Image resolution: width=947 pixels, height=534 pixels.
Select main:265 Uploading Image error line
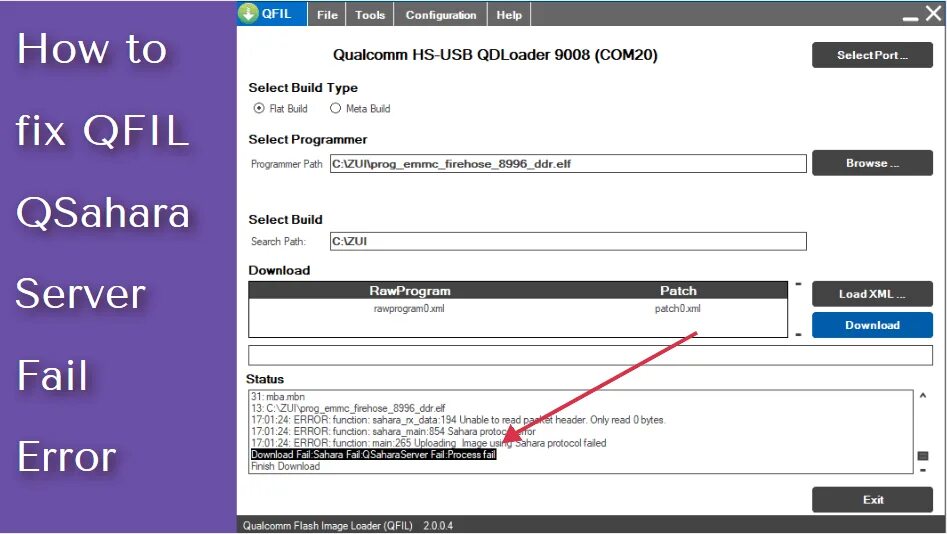428,443
